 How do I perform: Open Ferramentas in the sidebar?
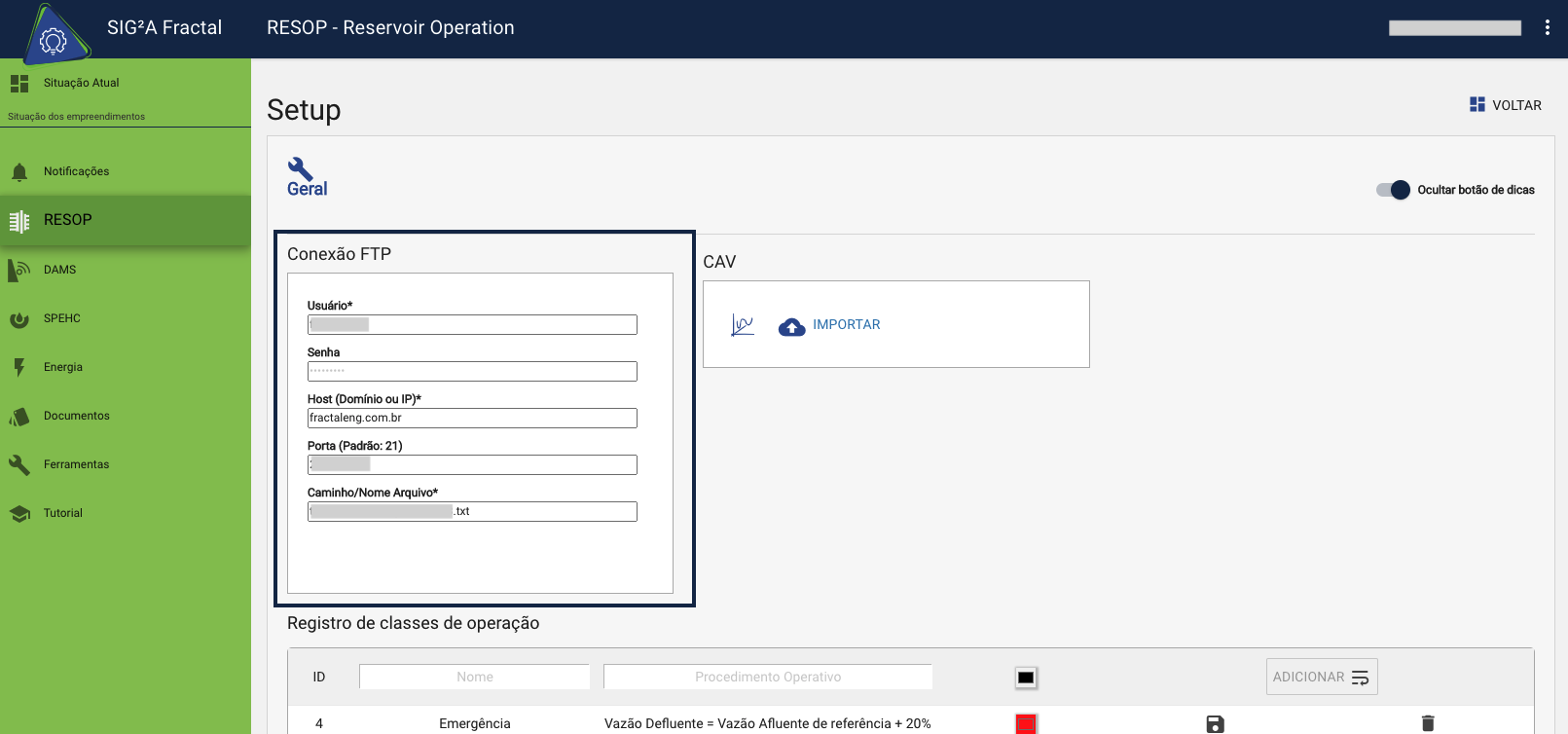click(x=76, y=464)
